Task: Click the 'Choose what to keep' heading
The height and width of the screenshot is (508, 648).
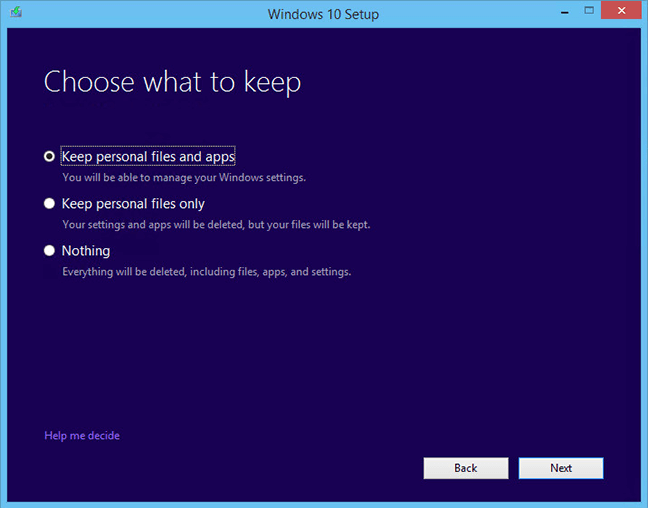Action: point(172,82)
